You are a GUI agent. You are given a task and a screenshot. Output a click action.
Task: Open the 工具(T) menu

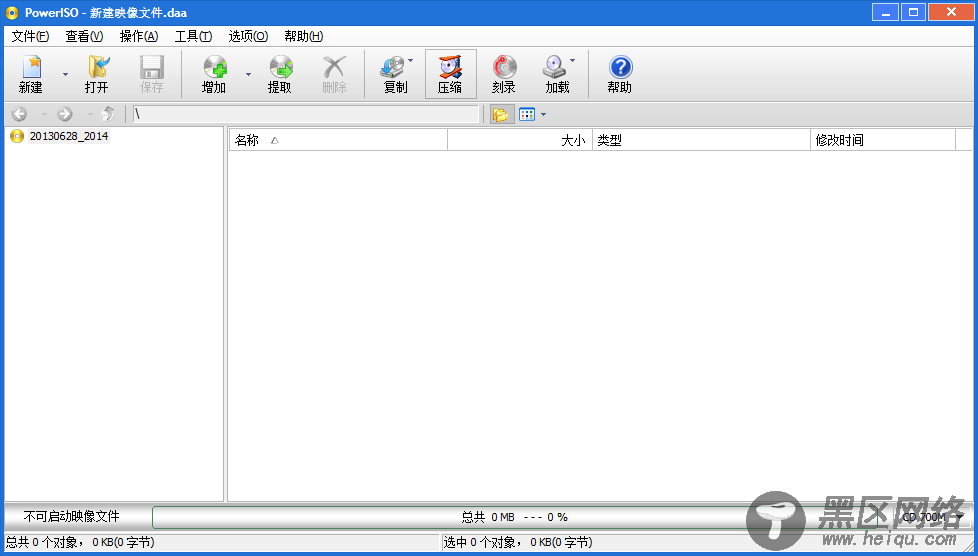tap(193, 36)
